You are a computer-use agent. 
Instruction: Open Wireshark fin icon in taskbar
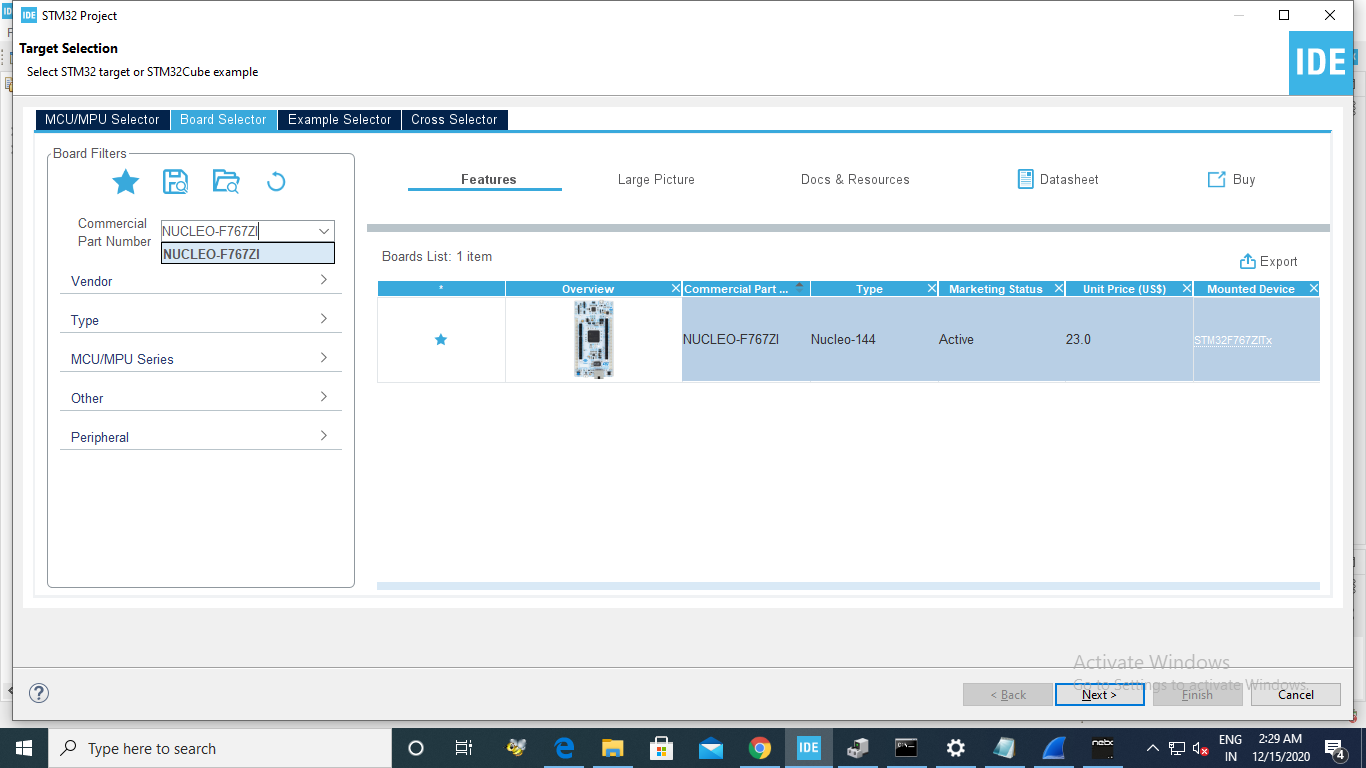[x=1054, y=748]
